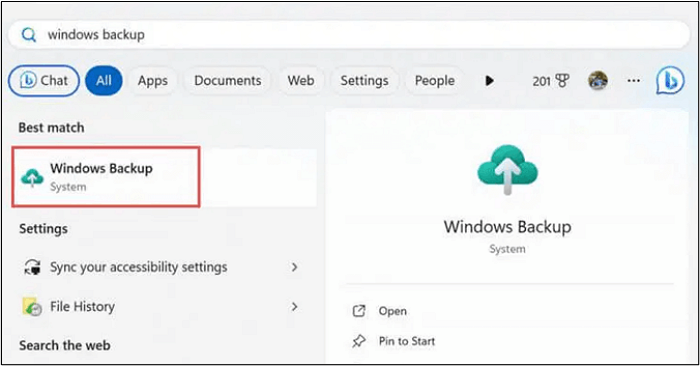This screenshot has width=700, height=366.
Task: Expand the File History chevron
Action: 294,307
